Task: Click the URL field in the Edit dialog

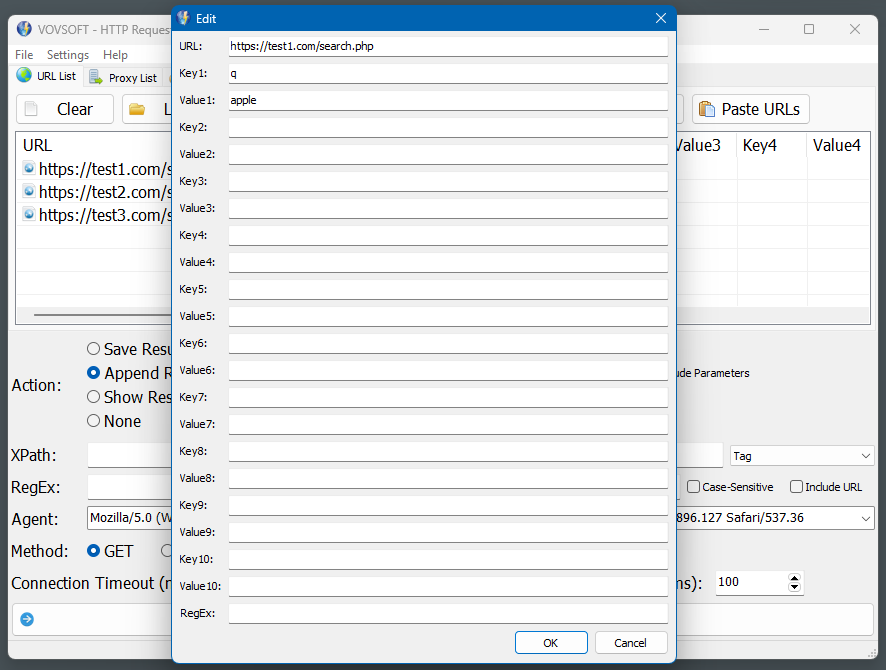Action: (x=448, y=46)
